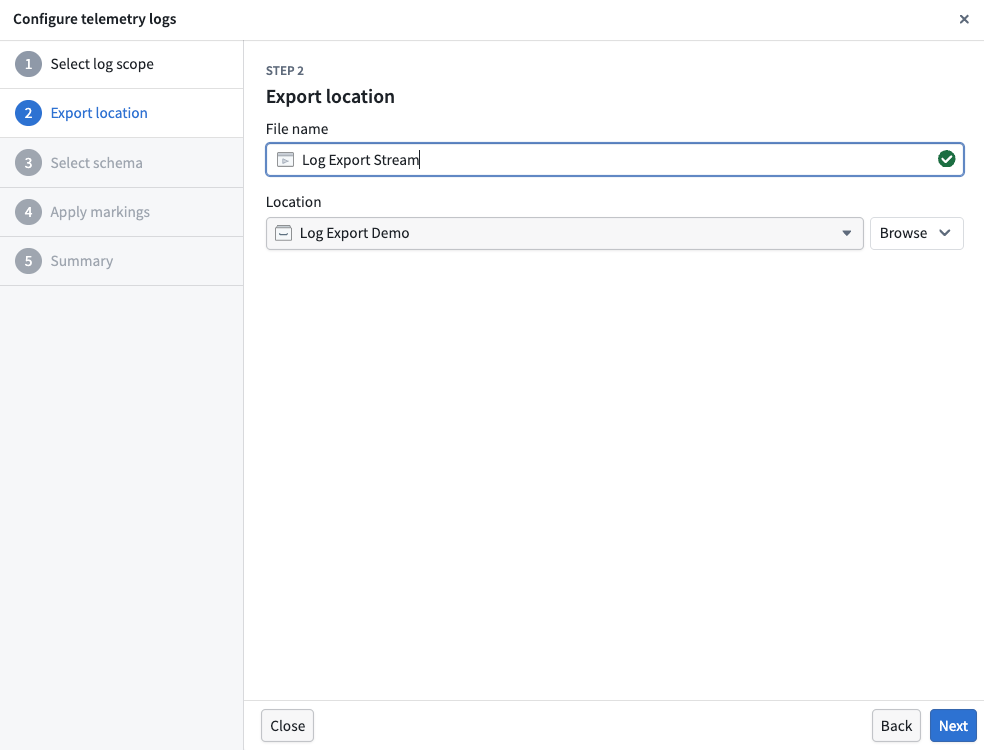The image size is (984, 750).
Task: Click the Next button
Action: 953,726
